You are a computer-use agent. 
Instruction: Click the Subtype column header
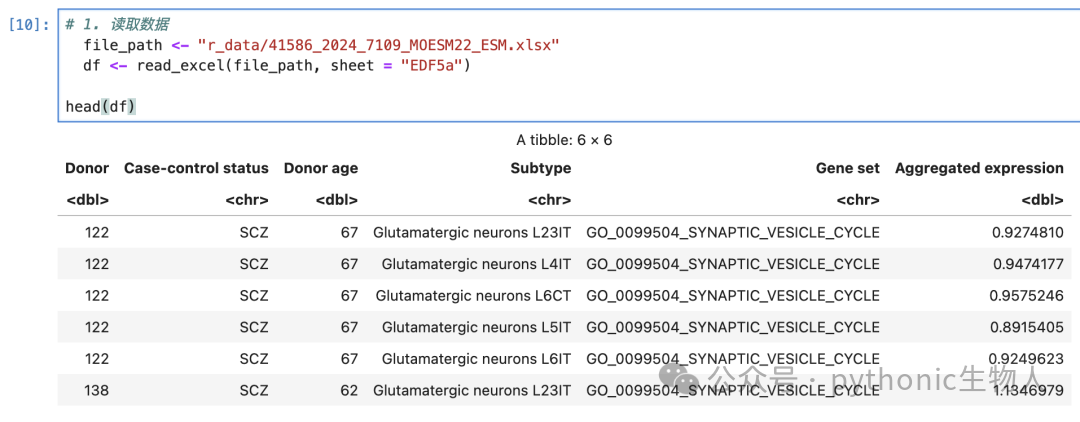click(541, 168)
